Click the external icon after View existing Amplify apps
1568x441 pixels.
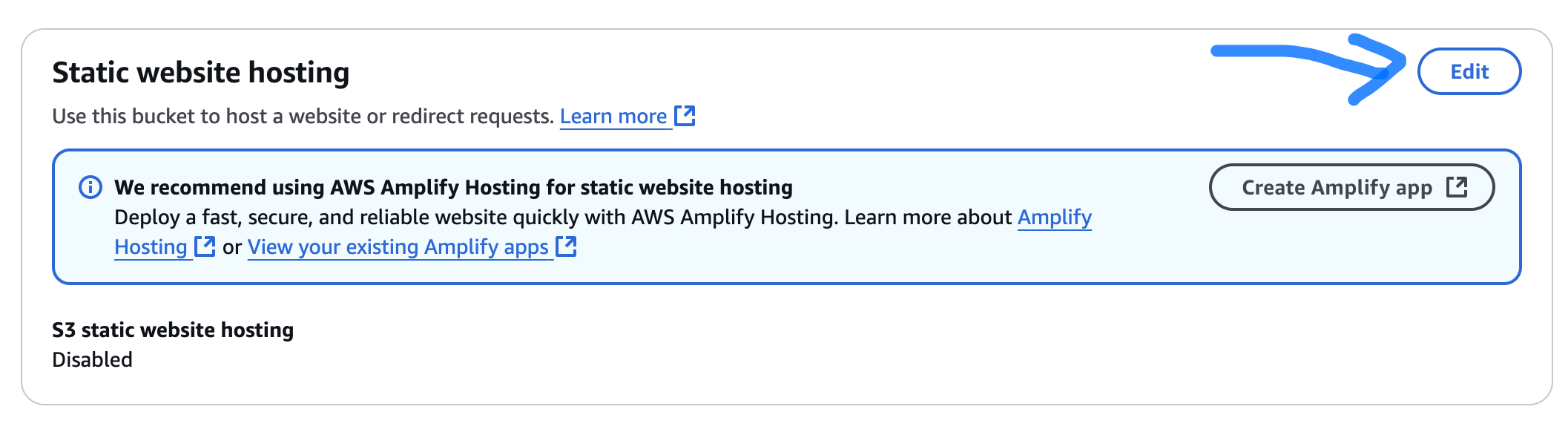point(566,246)
